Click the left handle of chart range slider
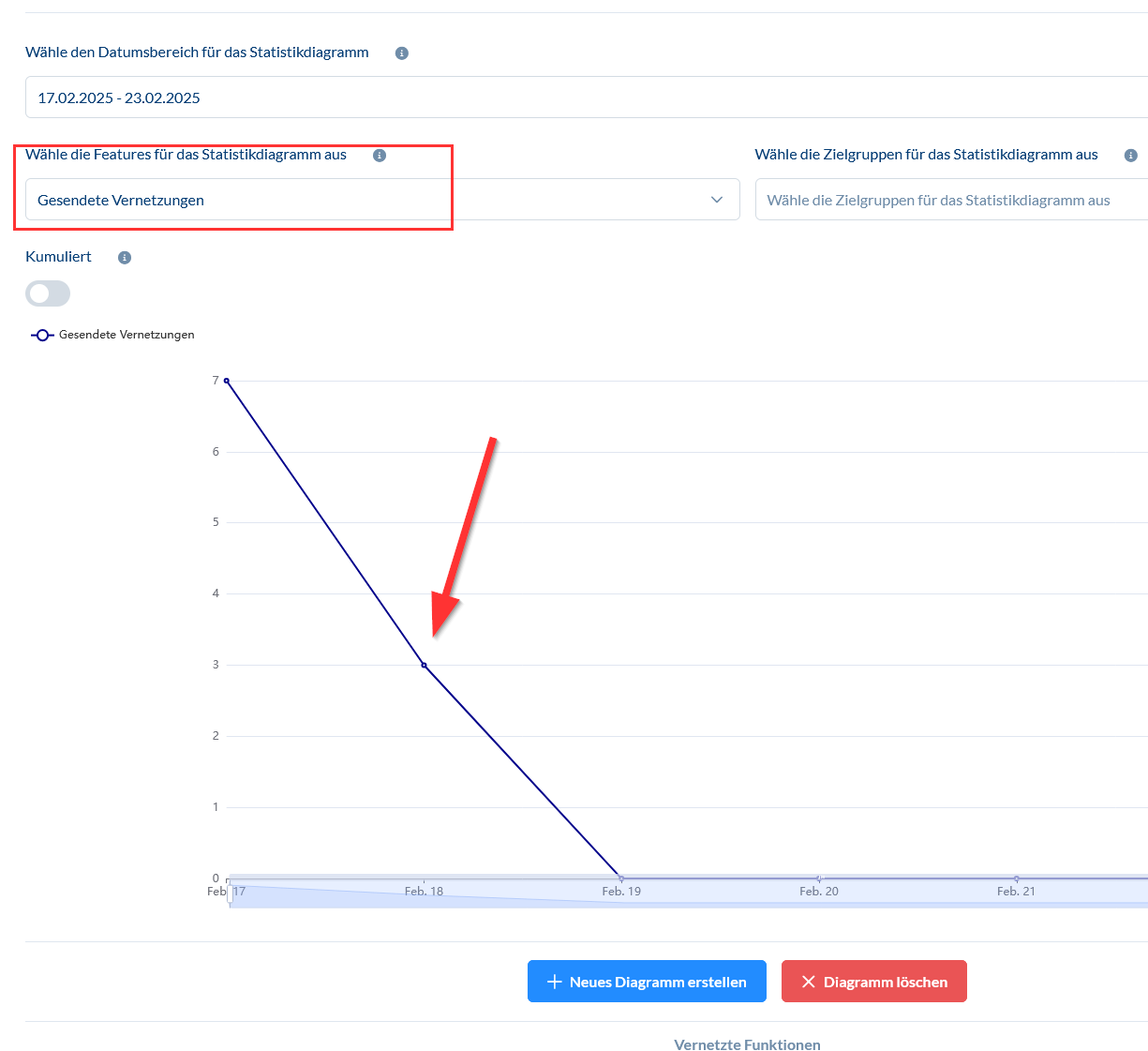Screen dimensions: 1148x1051 230,893
